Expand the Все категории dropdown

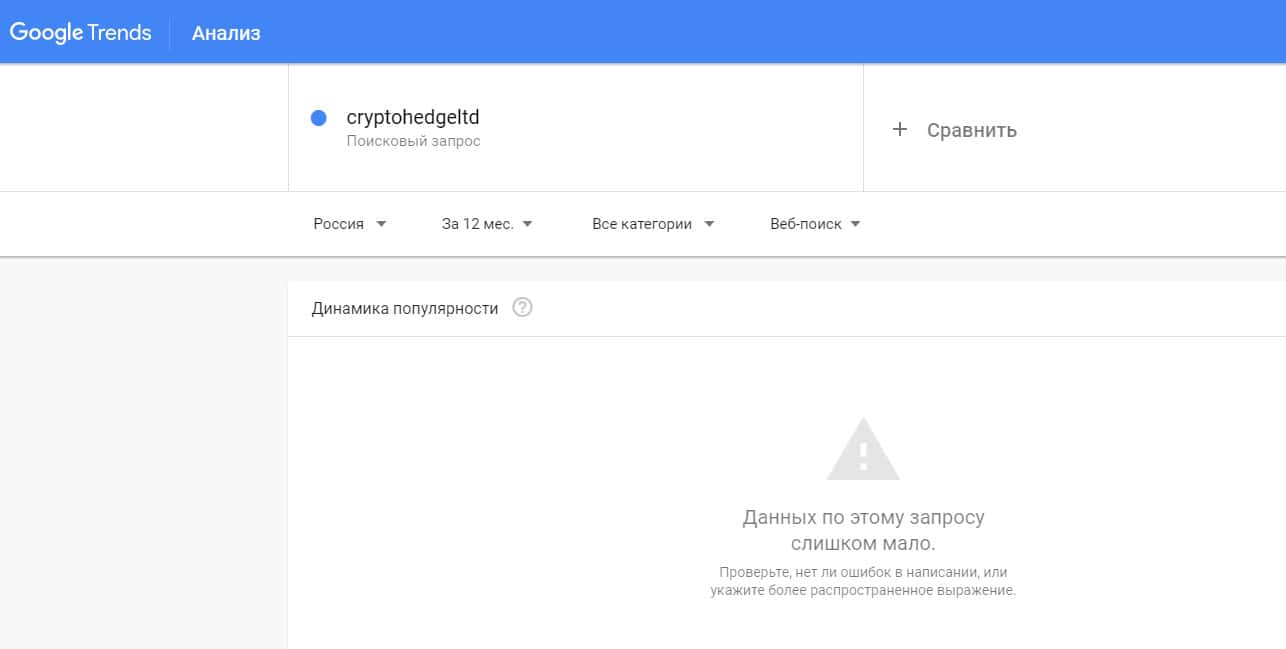click(641, 224)
